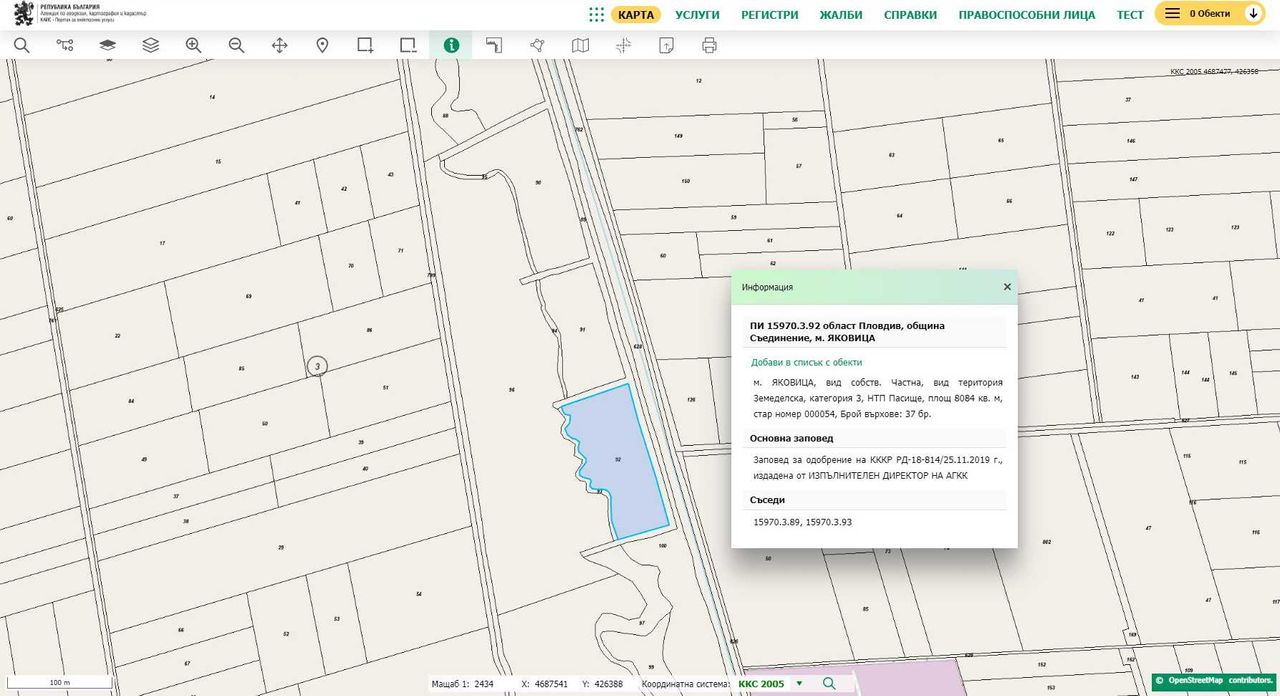1280x696 pixels.
Task: Click the download arrow in objects button
Action: tap(1253, 14)
